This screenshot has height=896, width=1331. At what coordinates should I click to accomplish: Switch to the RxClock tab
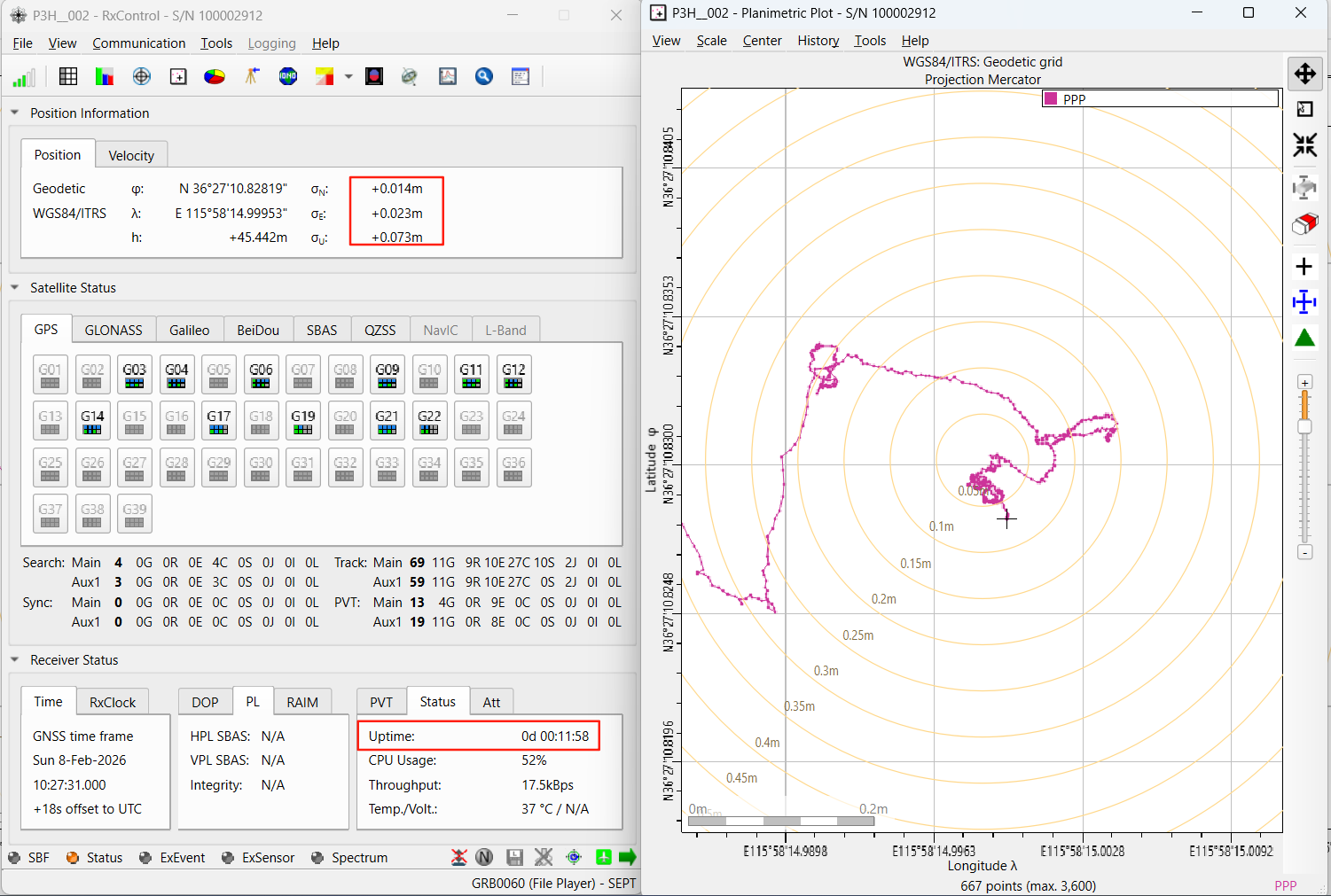click(113, 702)
